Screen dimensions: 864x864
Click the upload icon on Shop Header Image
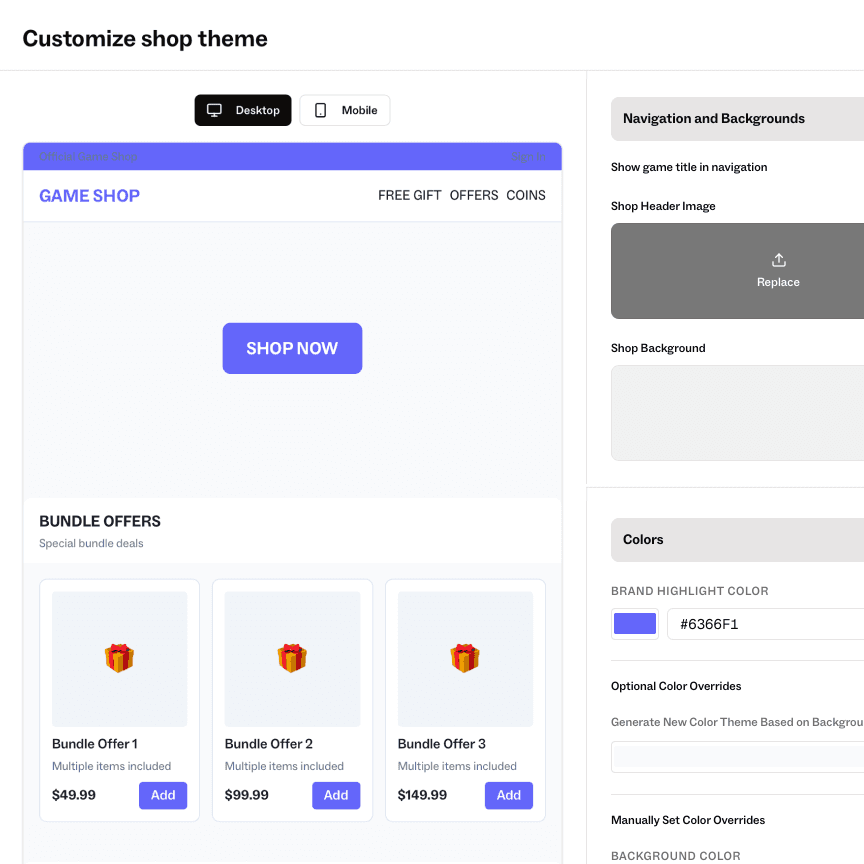[x=778, y=259]
